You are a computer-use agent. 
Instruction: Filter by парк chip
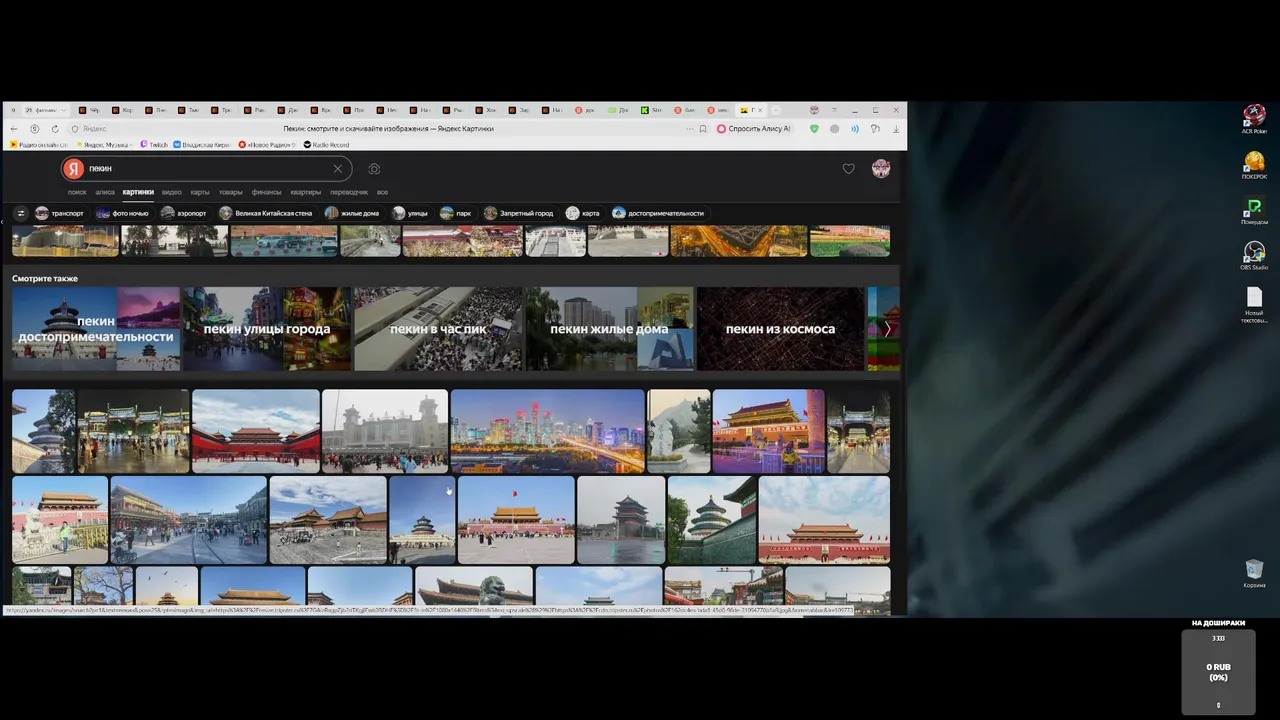pyautogui.click(x=456, y=213)
